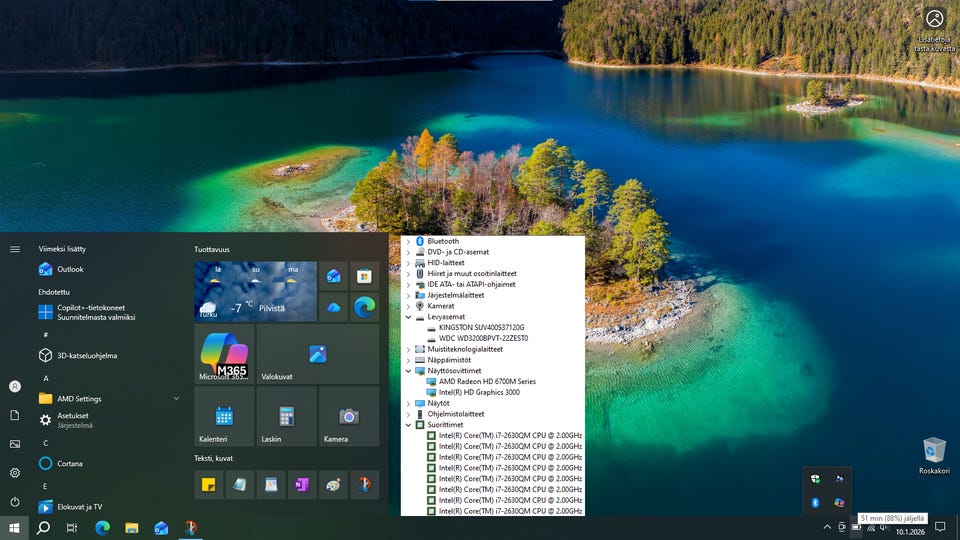
Task: Select the Näppäimistöt device category
Action: 449,360
